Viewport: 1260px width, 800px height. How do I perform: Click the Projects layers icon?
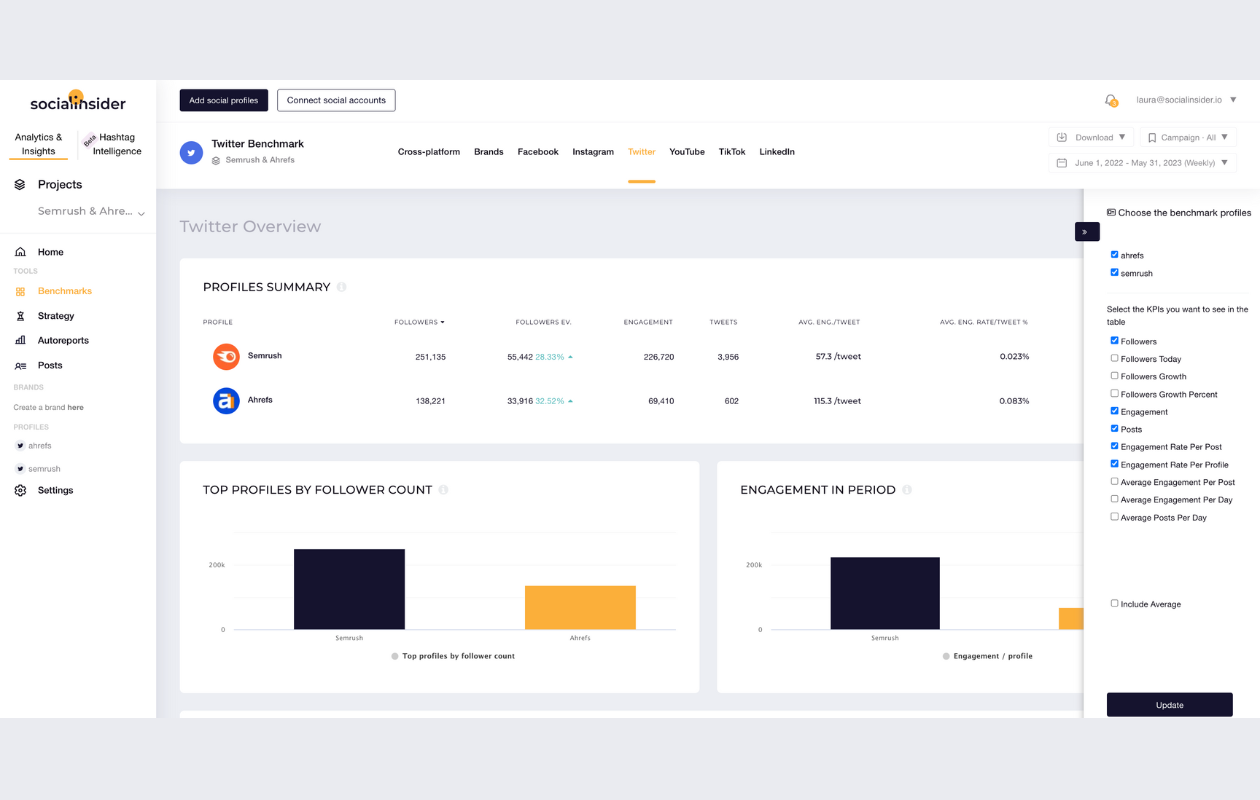(x=20, y=184)
